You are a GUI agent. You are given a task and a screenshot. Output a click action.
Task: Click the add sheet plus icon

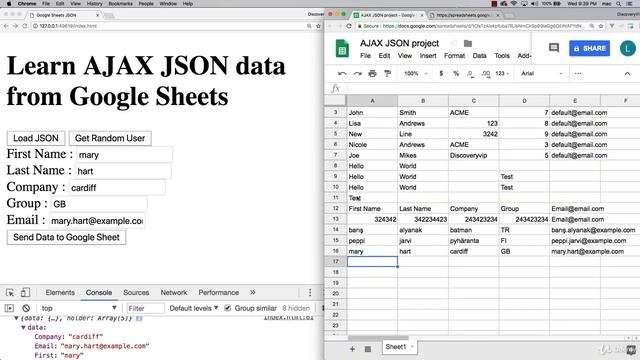(352, 349)
